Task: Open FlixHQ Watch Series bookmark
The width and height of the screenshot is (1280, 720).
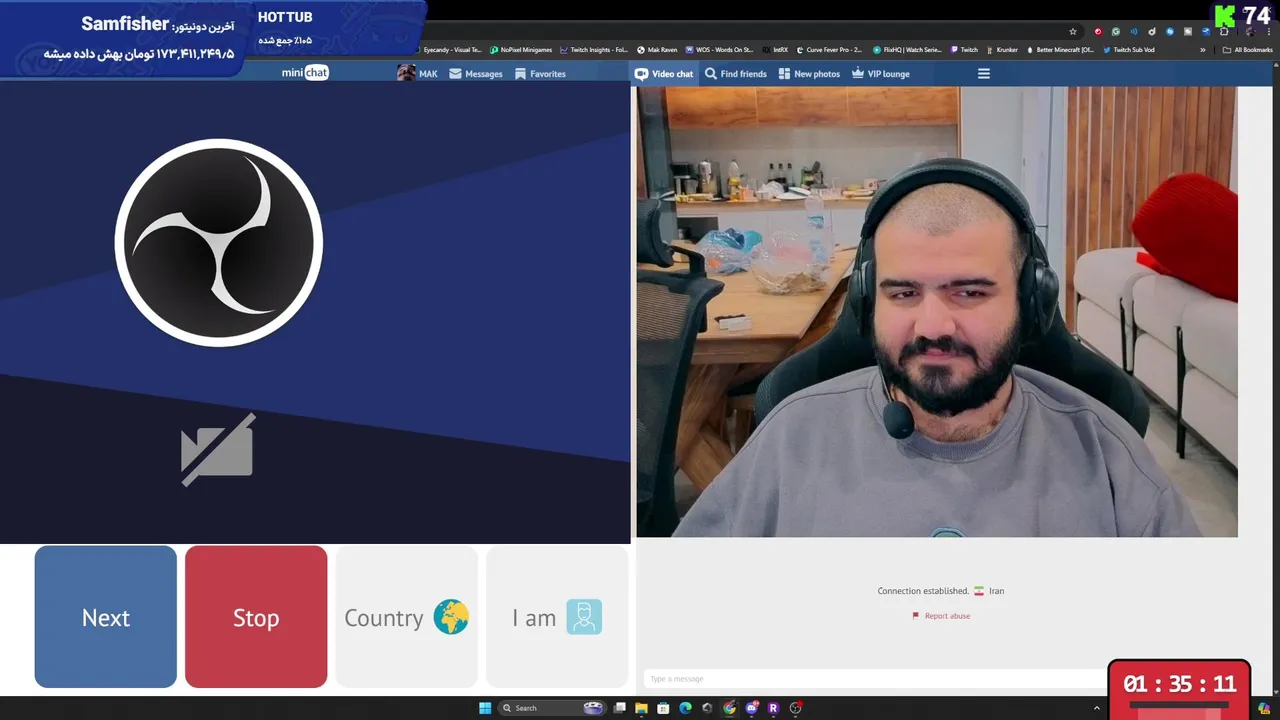Action: [x=907, y=50]
